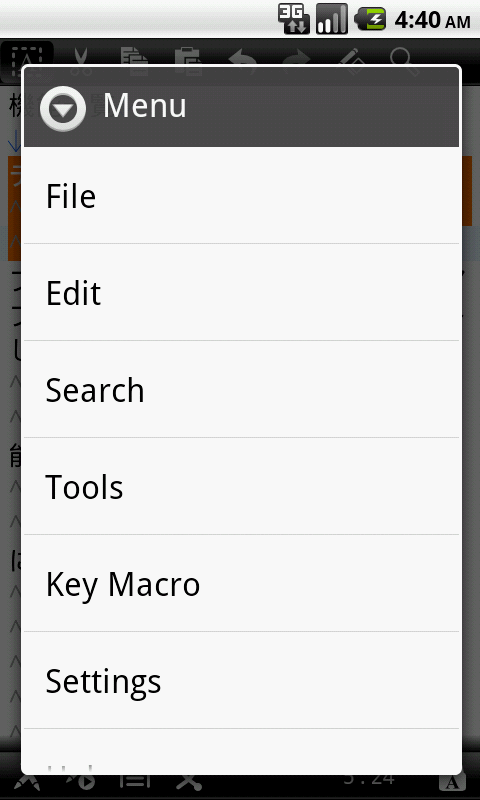The height and width of the screenshot is (800, 480).
Task: Click the pencil edit icon
Action: click(351, 57)
